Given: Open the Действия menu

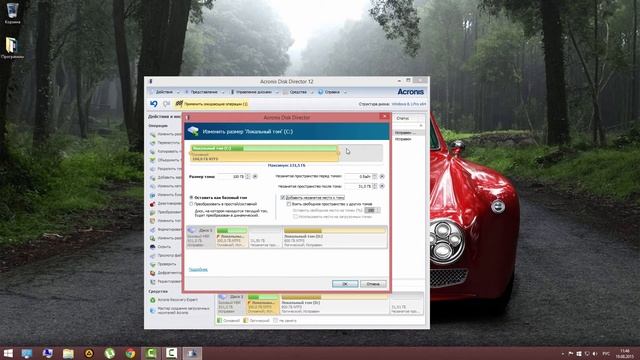Looking at the screenshot, I should (x=164, y=92).
